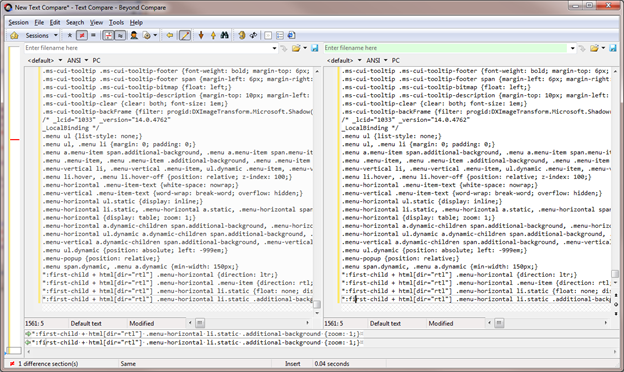Screen dimensions: 624x372
Task: Click the '0.04 seconds' status text
Action: (x=332, y=364)
